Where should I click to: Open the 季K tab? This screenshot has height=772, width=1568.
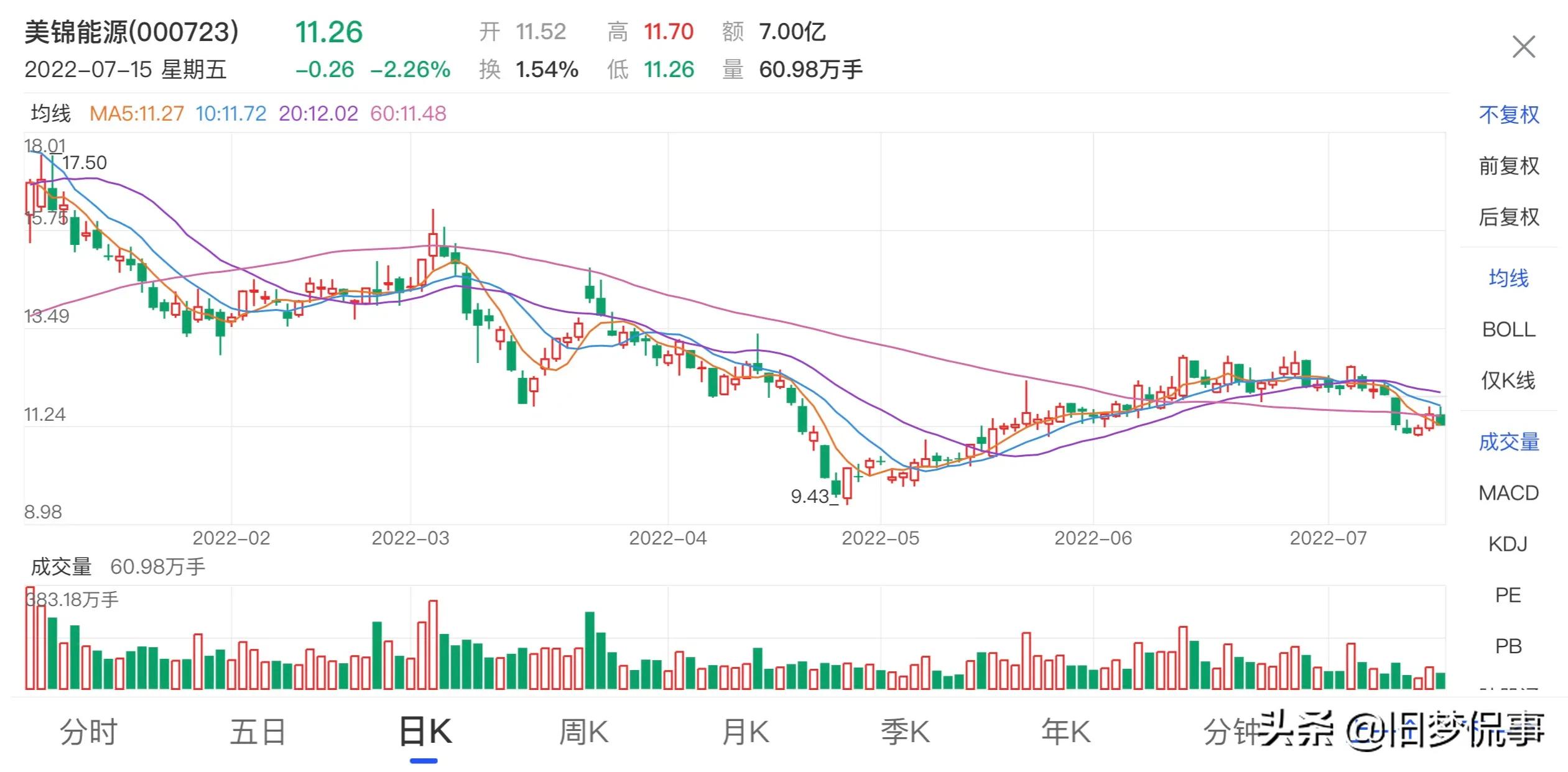905,732
